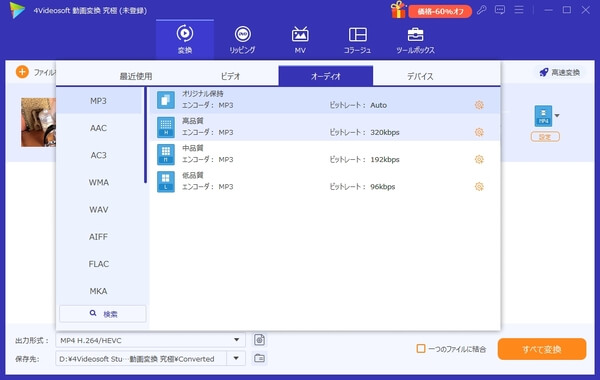This screenshot has height=380, width=600.
Task: Open settings gear for 低品質 96kbps preset
Action: point(479,186)
